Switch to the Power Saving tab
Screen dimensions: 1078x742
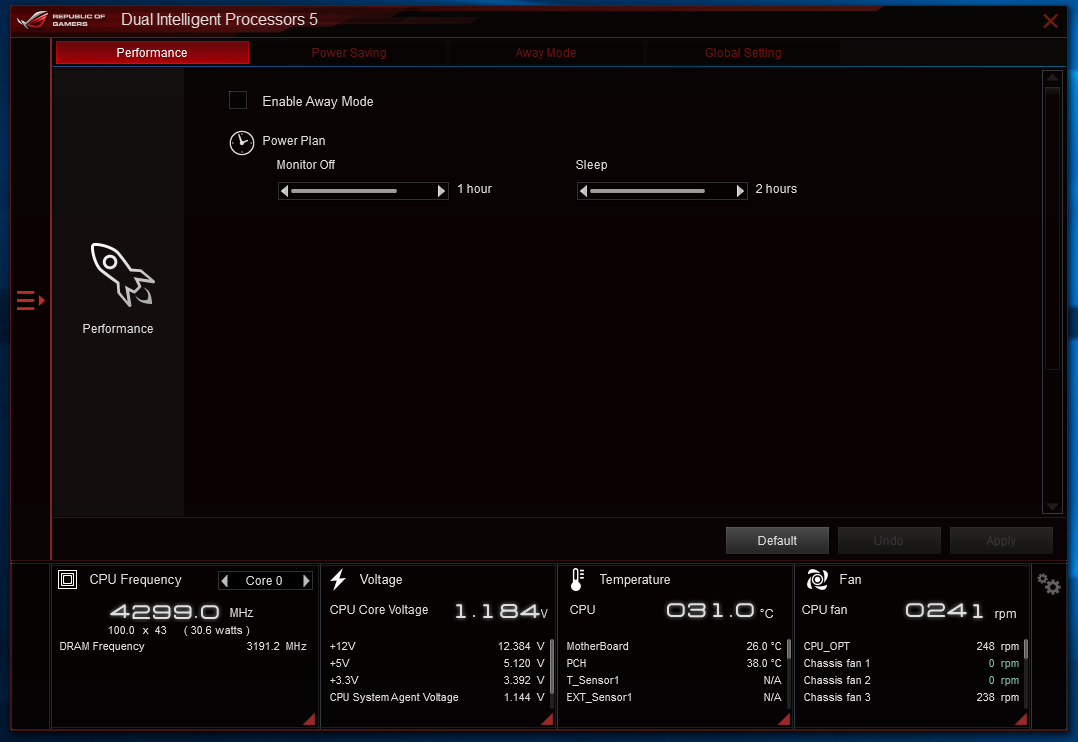click(x=349, y=52)
